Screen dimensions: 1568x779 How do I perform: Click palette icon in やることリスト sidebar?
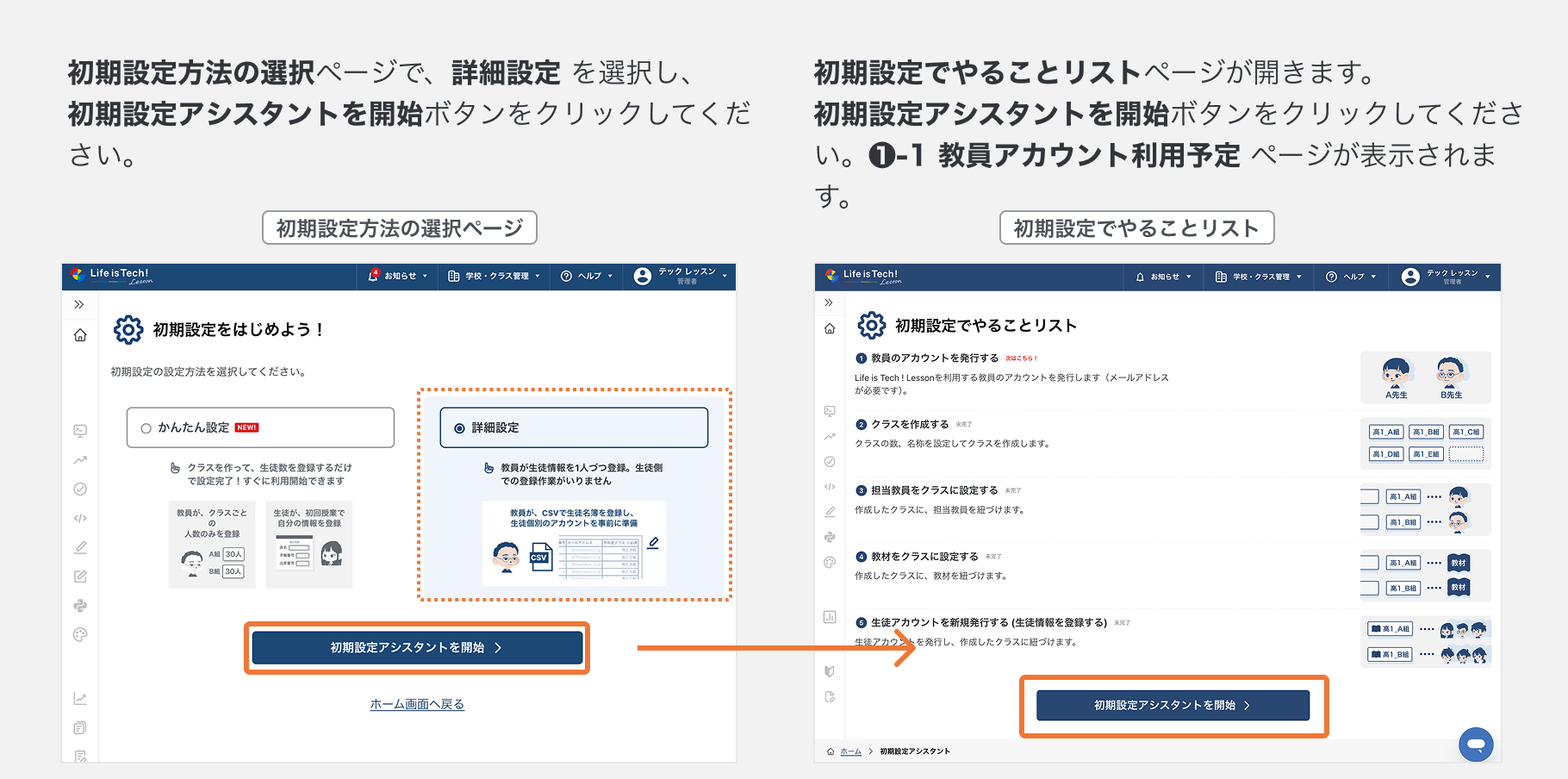point(830,563)
